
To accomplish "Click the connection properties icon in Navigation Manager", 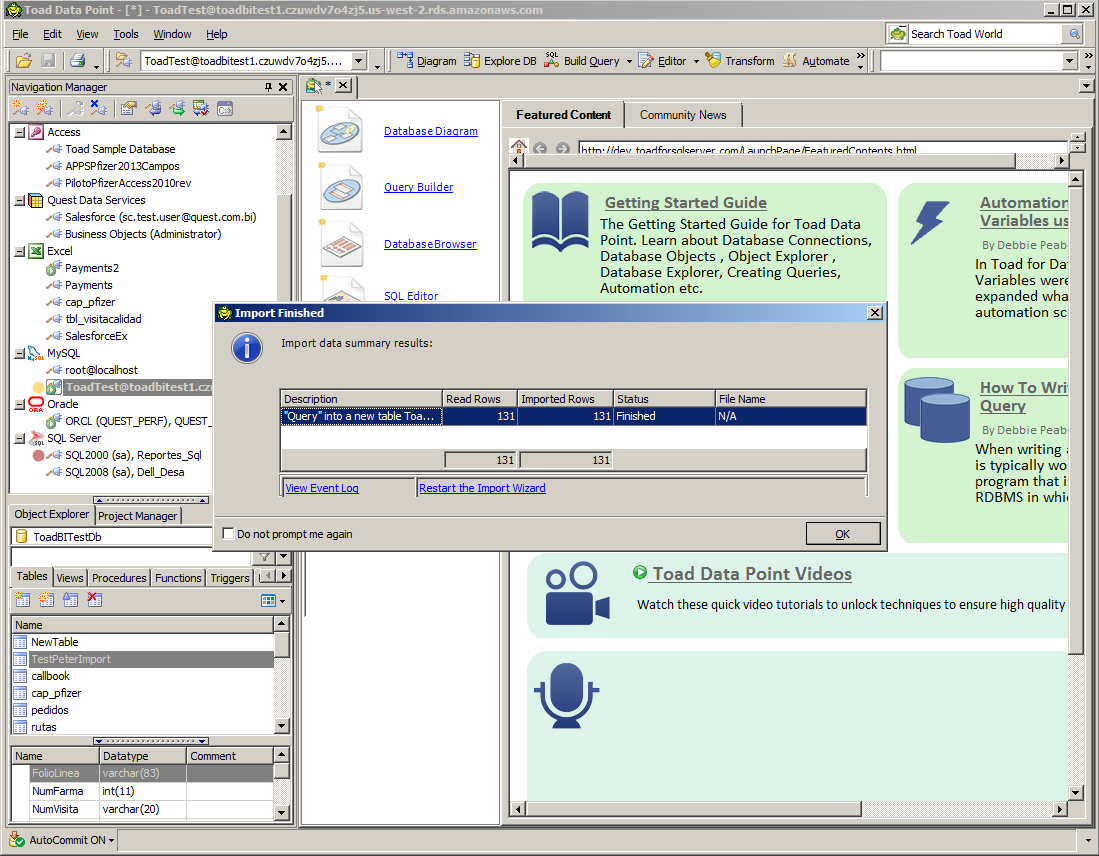I will [128, 109].
